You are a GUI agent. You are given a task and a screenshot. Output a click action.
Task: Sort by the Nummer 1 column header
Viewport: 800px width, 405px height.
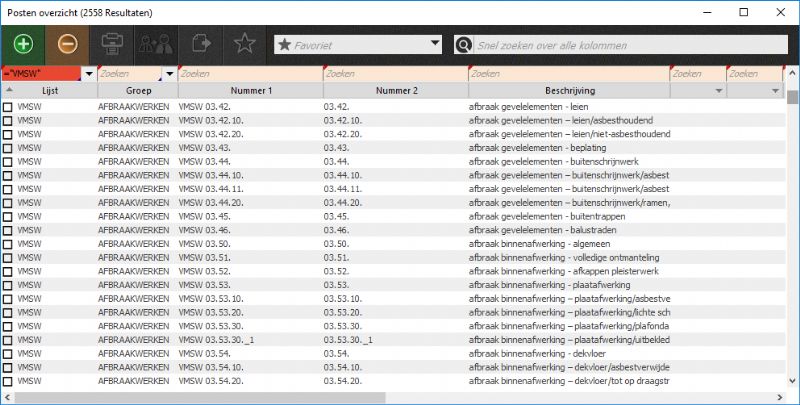click(249, 90)
